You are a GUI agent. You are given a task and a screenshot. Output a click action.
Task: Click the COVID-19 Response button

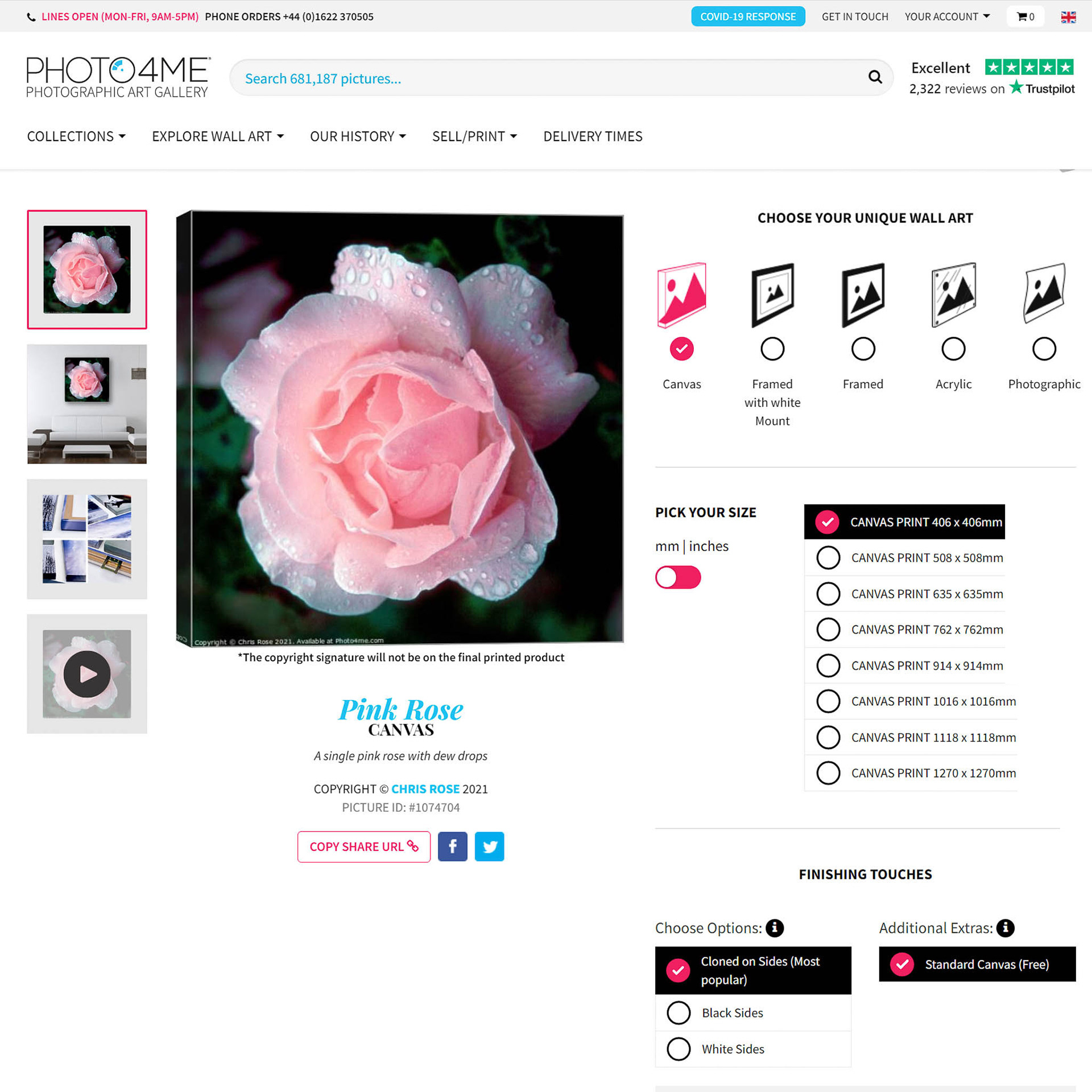(x=748, y=16)
